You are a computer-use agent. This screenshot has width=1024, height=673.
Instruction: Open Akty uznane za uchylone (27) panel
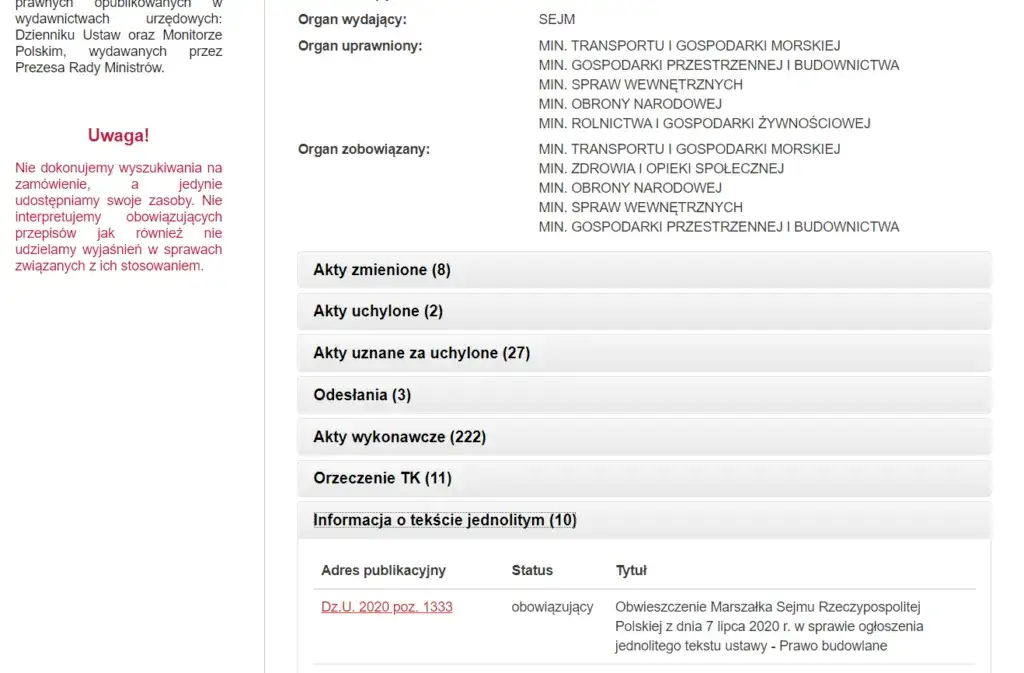pos(421,353)
